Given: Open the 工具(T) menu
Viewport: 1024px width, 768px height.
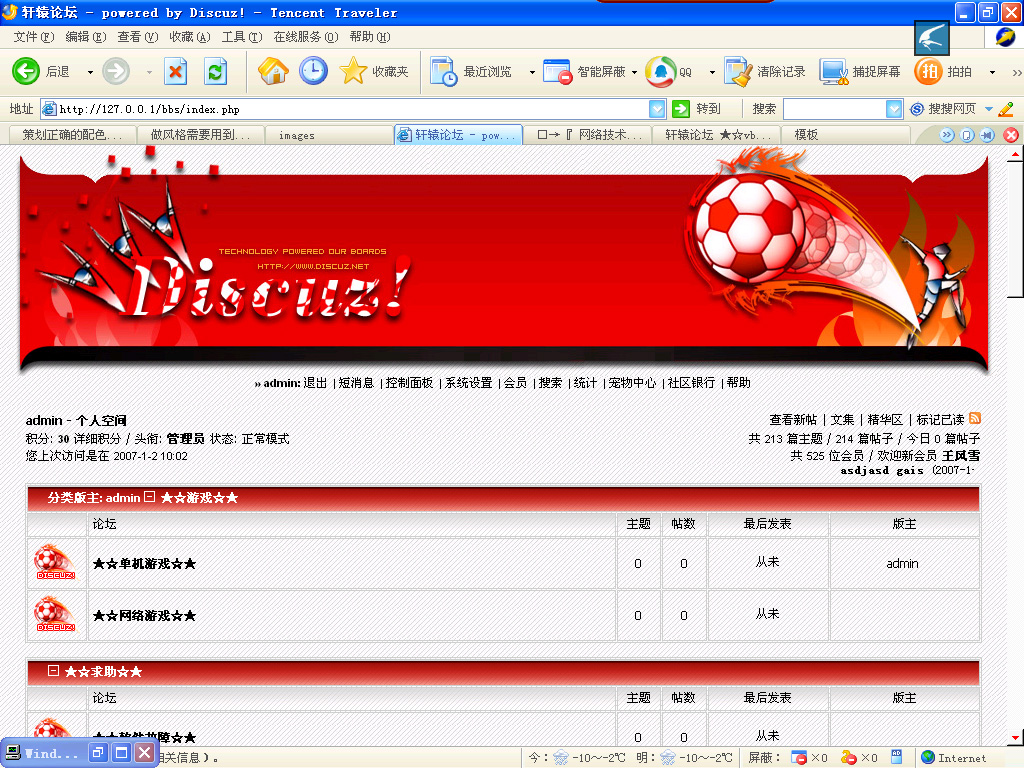Looking at the screenshot, I should pyautogui.click(x=242, y=37).
